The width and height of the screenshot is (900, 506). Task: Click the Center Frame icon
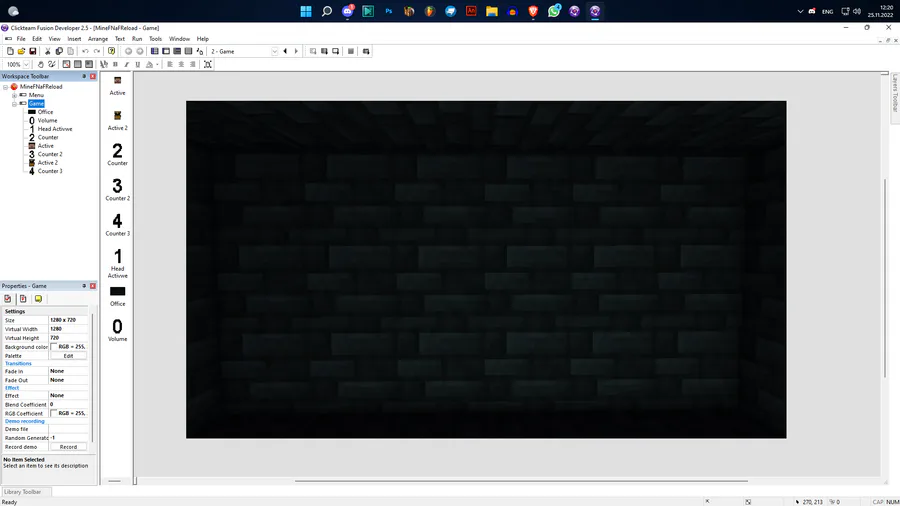pyautogui.click(x=208, y=64)
